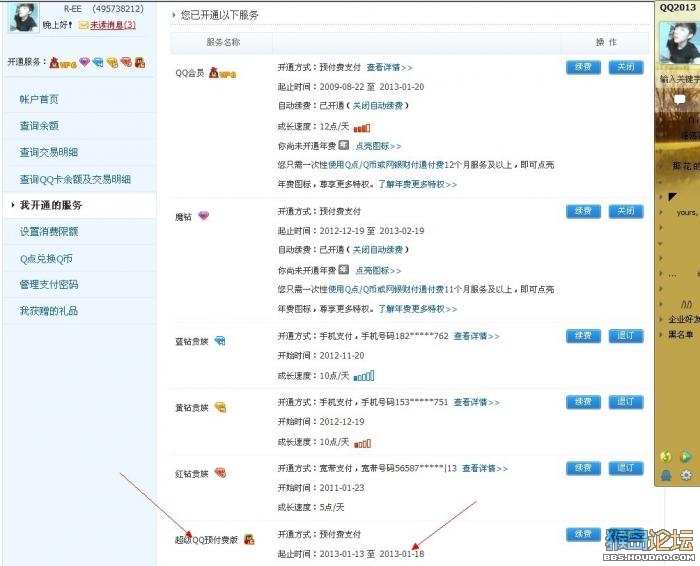Click the QQ2013 panel avatar

point(679,42)
